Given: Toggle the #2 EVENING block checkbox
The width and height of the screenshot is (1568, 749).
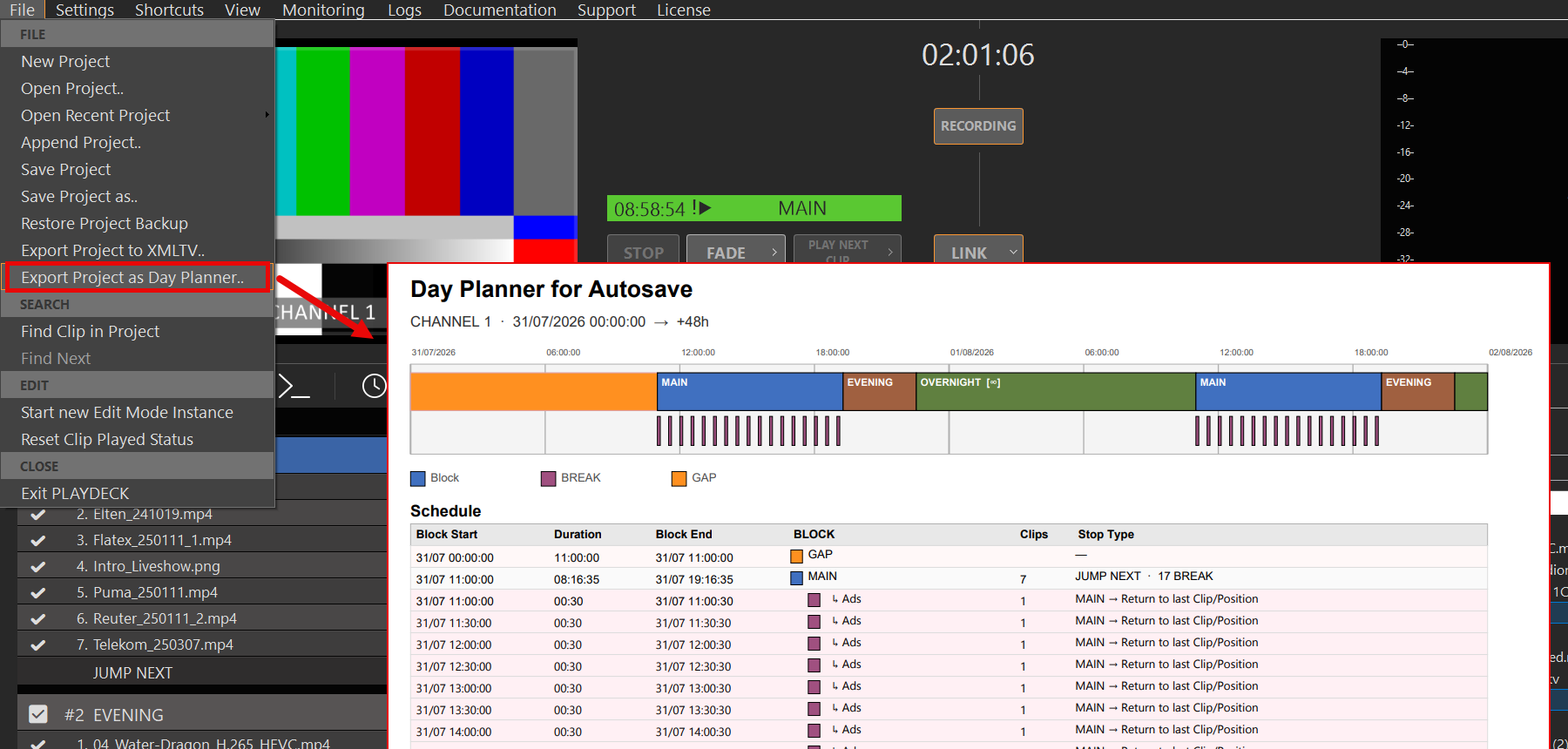Looking at the screenshot, I should pos(38,714).
